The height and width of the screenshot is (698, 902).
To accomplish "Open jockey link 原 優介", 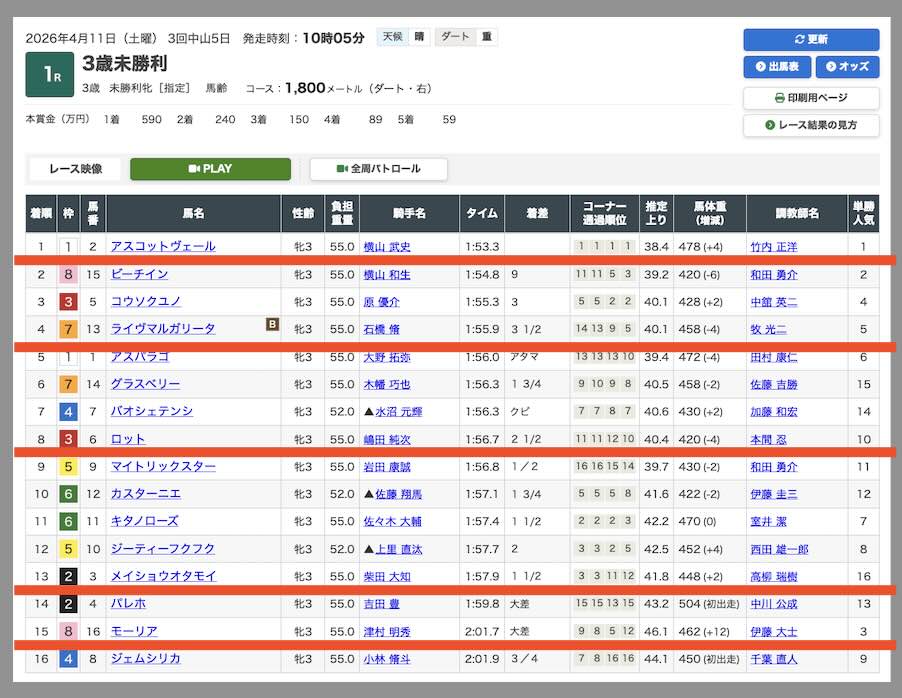I will 380,302.
